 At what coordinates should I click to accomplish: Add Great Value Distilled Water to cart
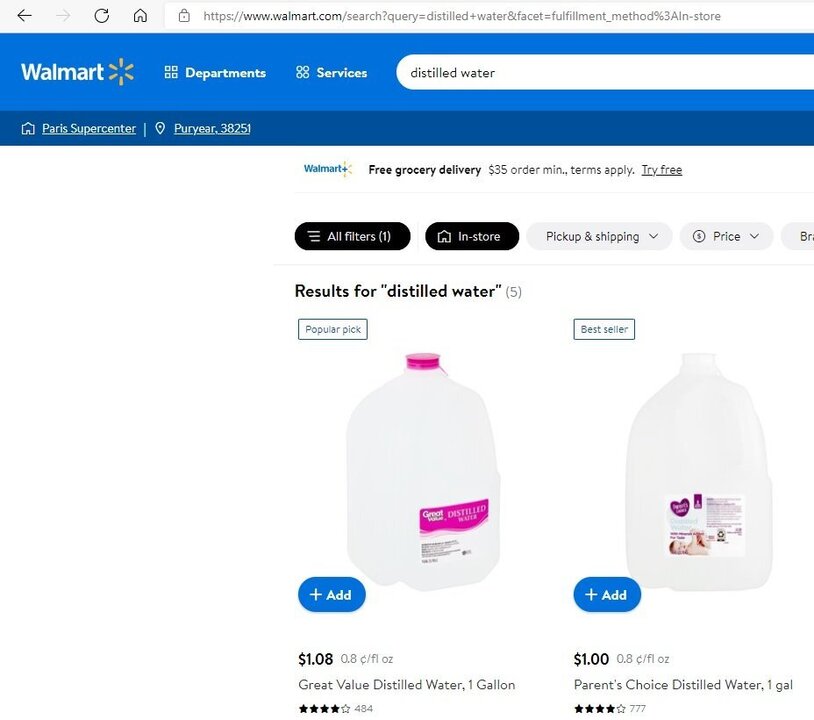331,595
